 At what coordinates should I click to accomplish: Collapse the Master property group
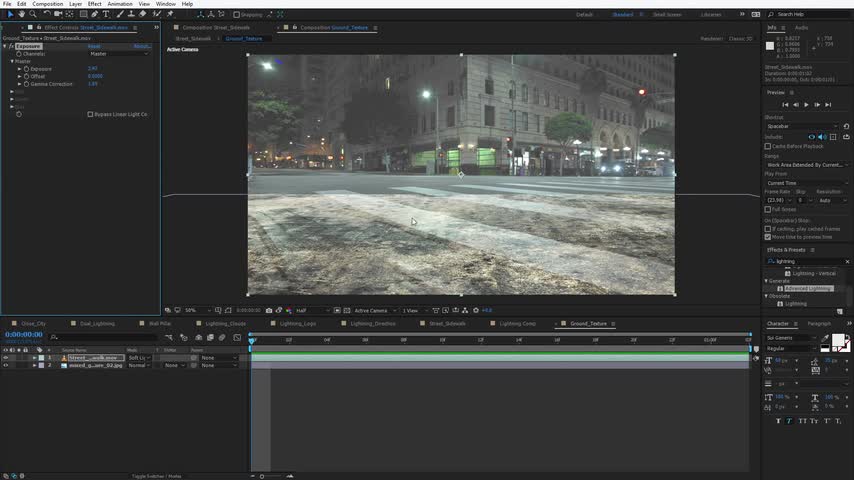click(11, 61)
